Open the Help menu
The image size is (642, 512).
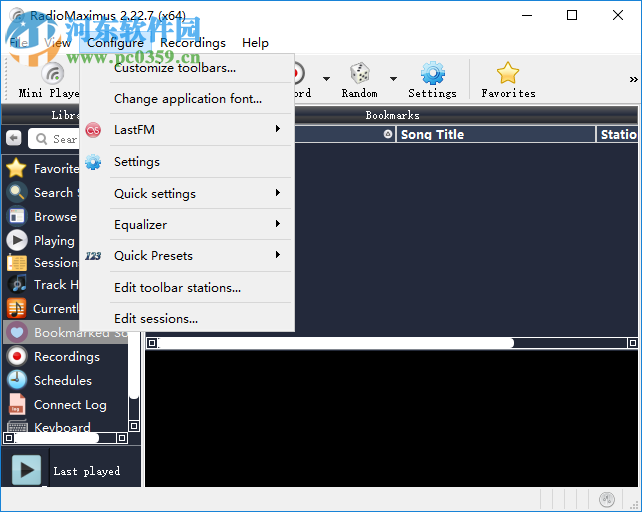coord(255,43)
